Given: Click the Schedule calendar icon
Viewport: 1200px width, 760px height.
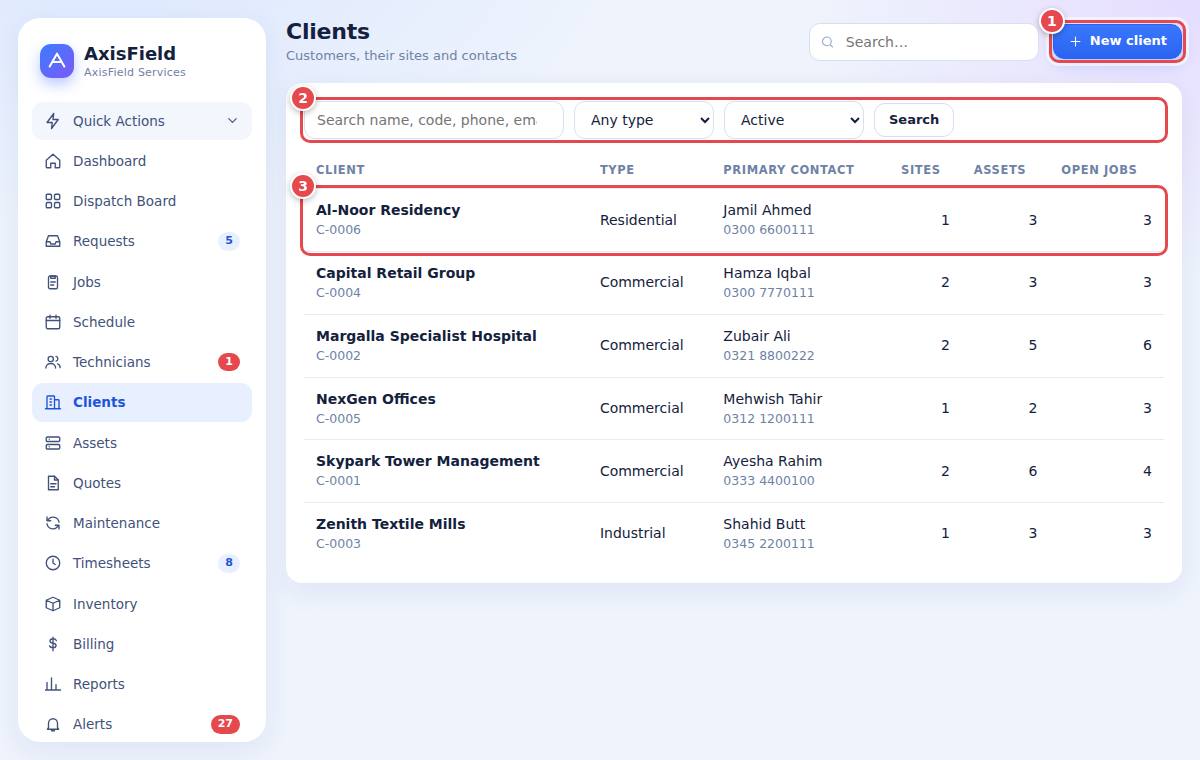Looking at the screenshot, I should point(53,322).
